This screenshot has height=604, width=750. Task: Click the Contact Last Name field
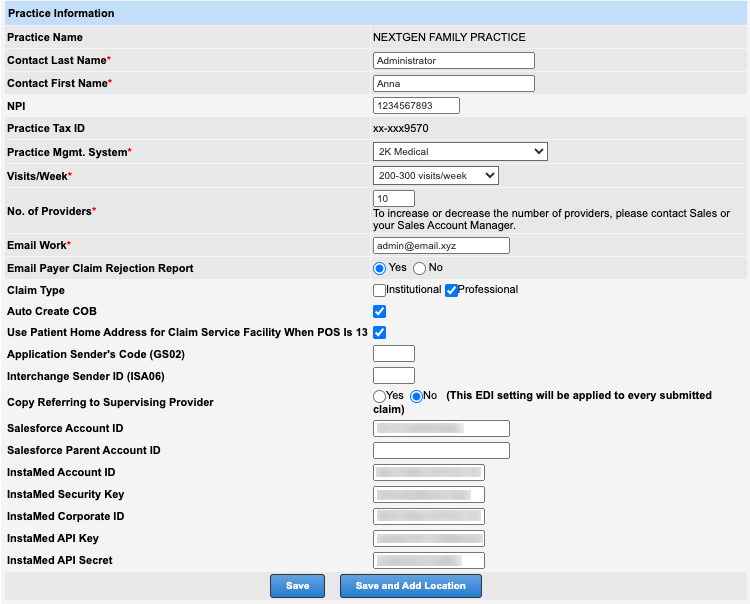(453, 60)
